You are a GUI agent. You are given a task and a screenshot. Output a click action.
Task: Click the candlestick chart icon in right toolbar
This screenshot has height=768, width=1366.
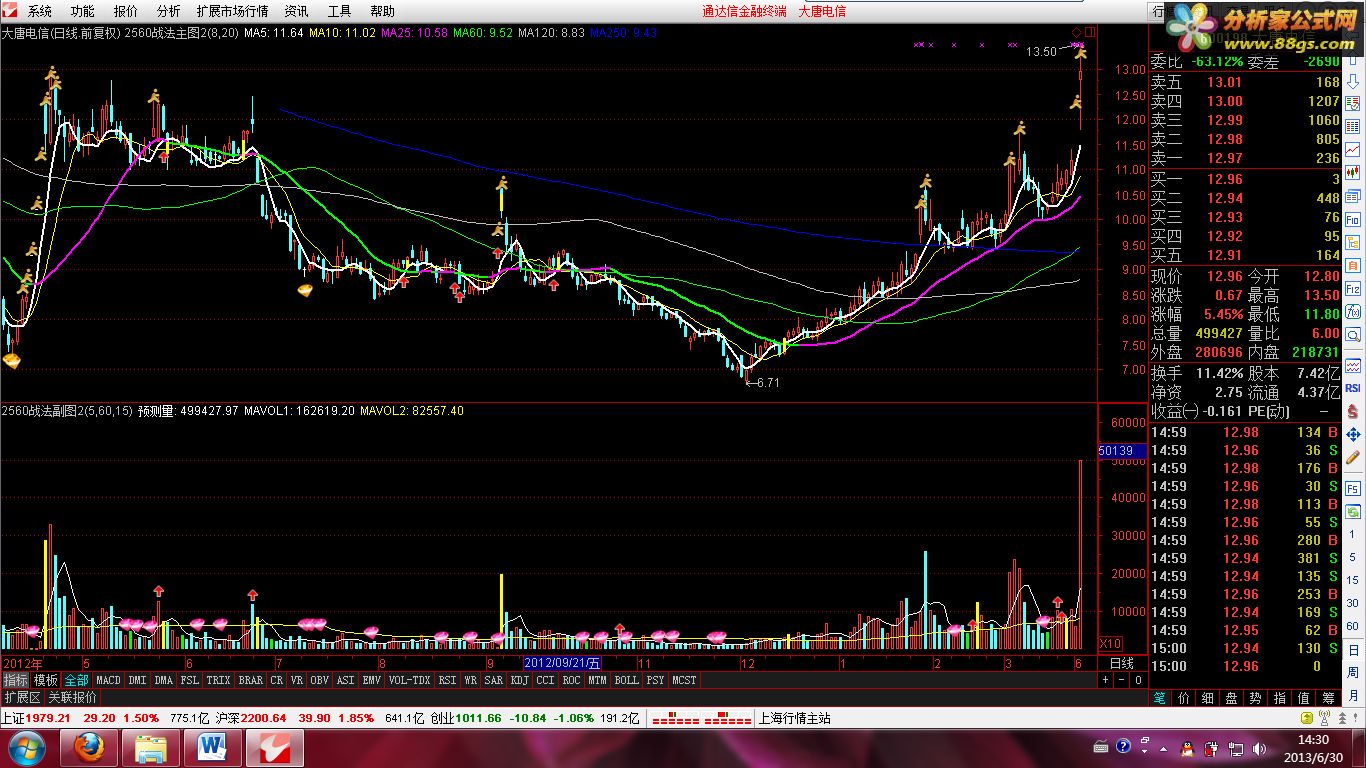pyautogui.click(x=1353, y=172)
